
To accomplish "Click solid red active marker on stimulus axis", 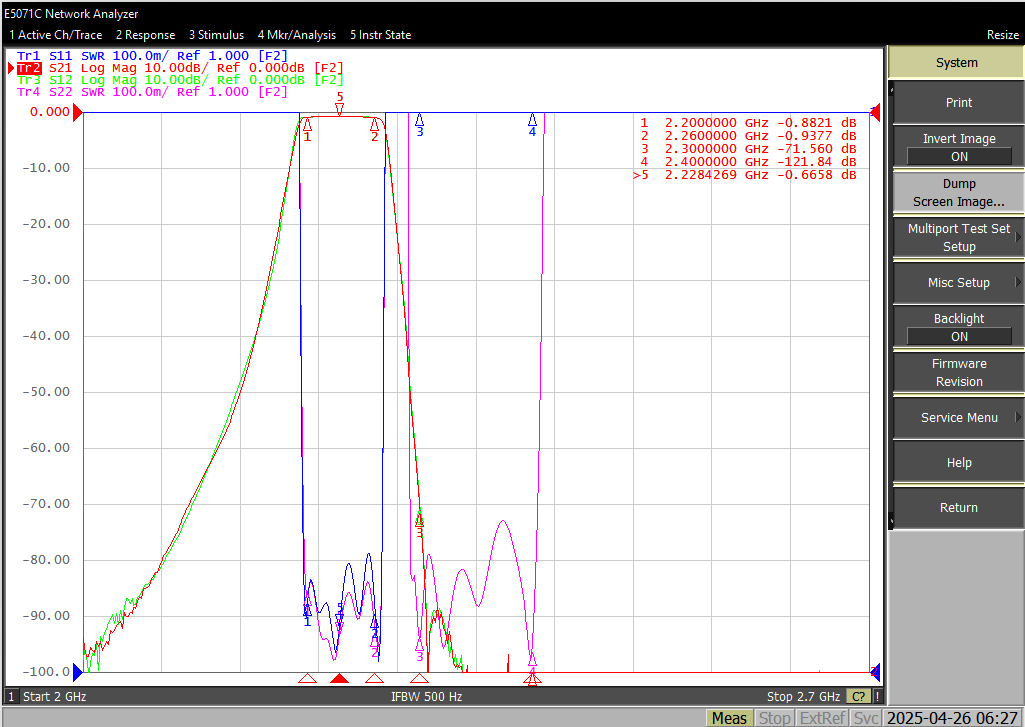I will click(x=339, y=678).
